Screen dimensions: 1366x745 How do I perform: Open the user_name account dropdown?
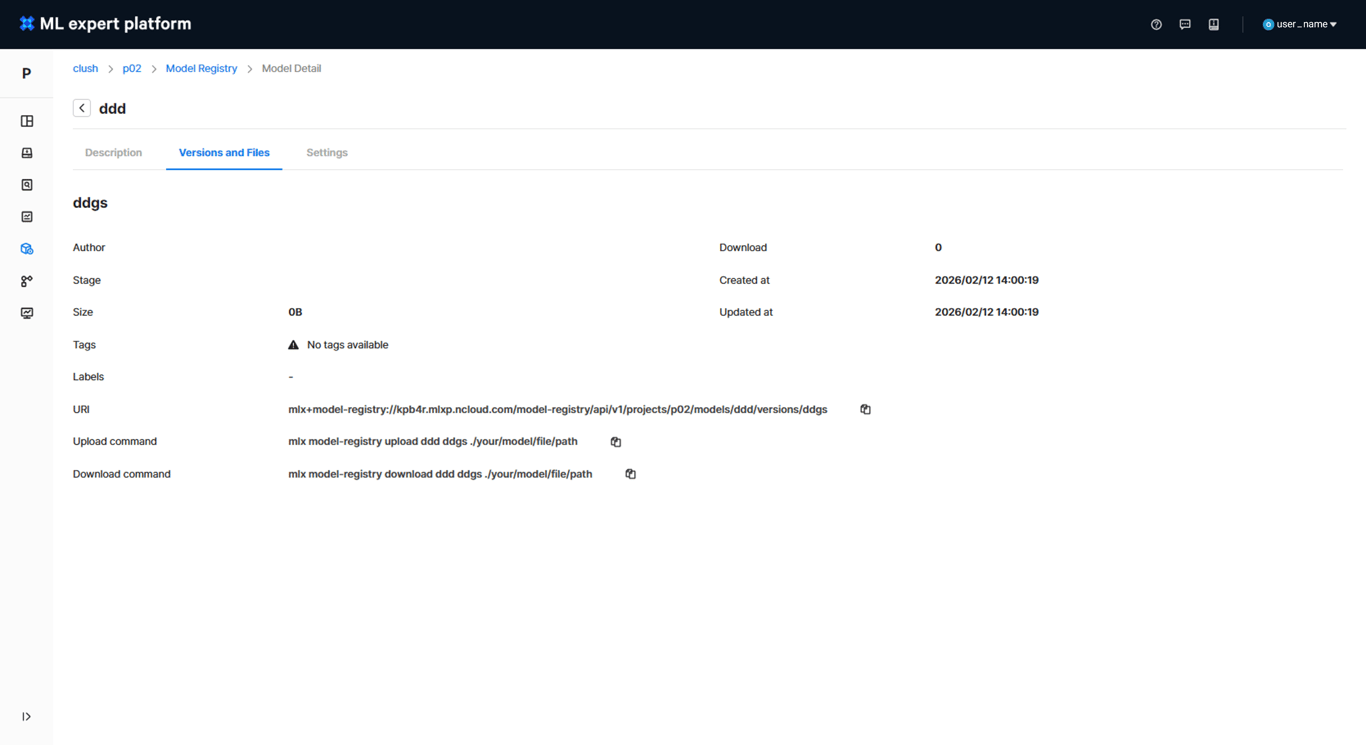1300,24
